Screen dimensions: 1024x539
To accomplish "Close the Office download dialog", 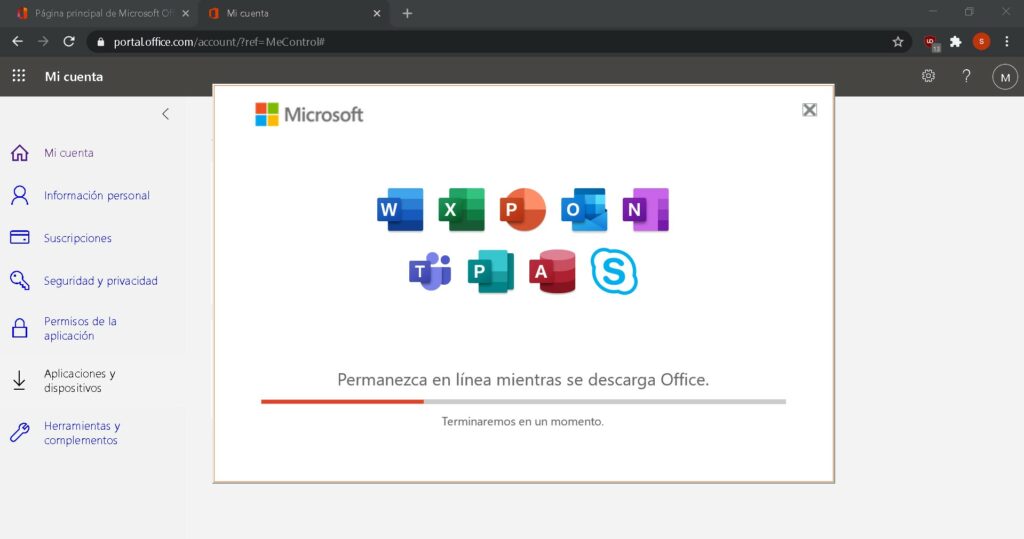I will (x=810, y=110).
